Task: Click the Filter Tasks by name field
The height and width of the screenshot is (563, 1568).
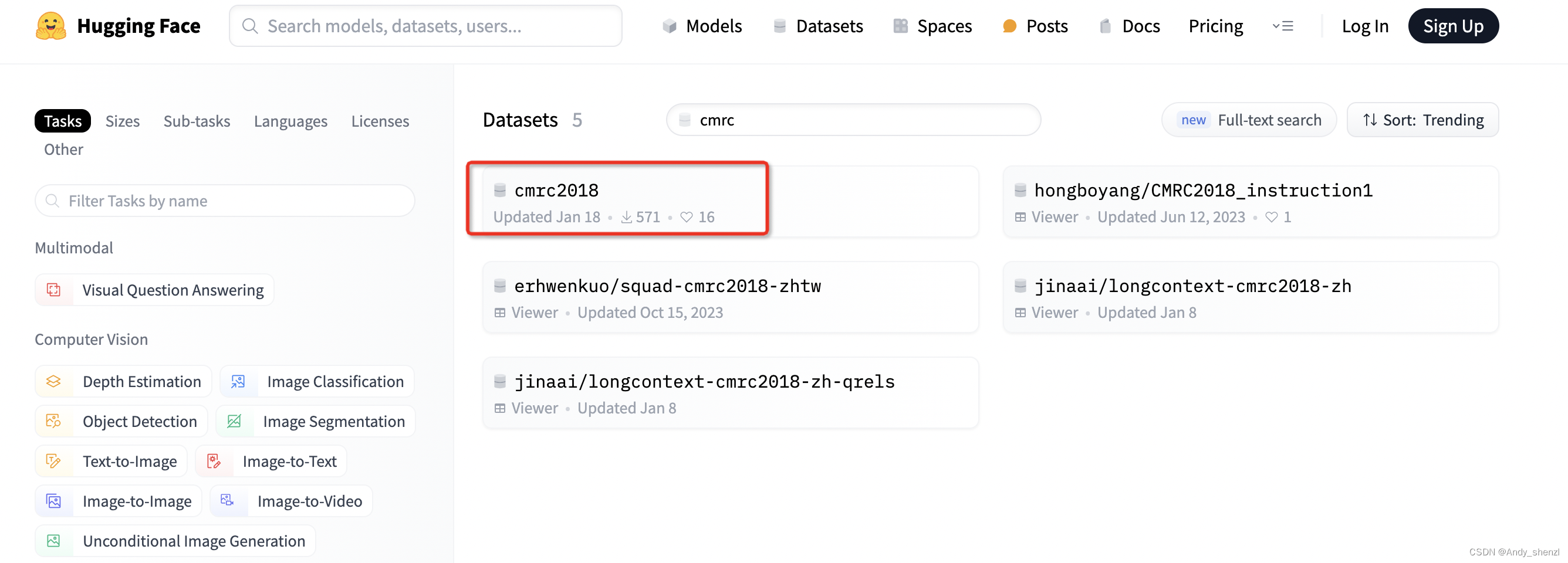Action: [x=225, y=201]
